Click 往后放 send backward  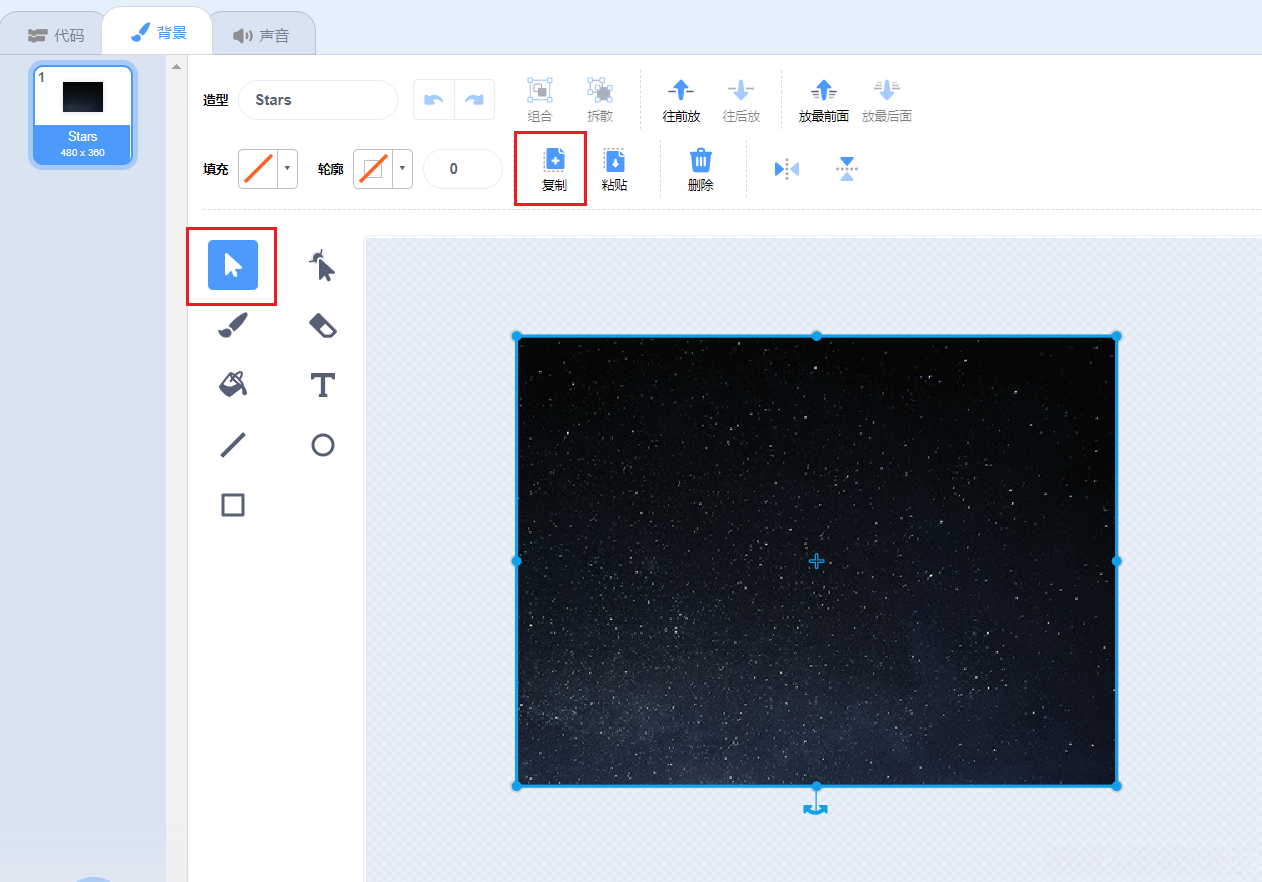coord(741,100)
